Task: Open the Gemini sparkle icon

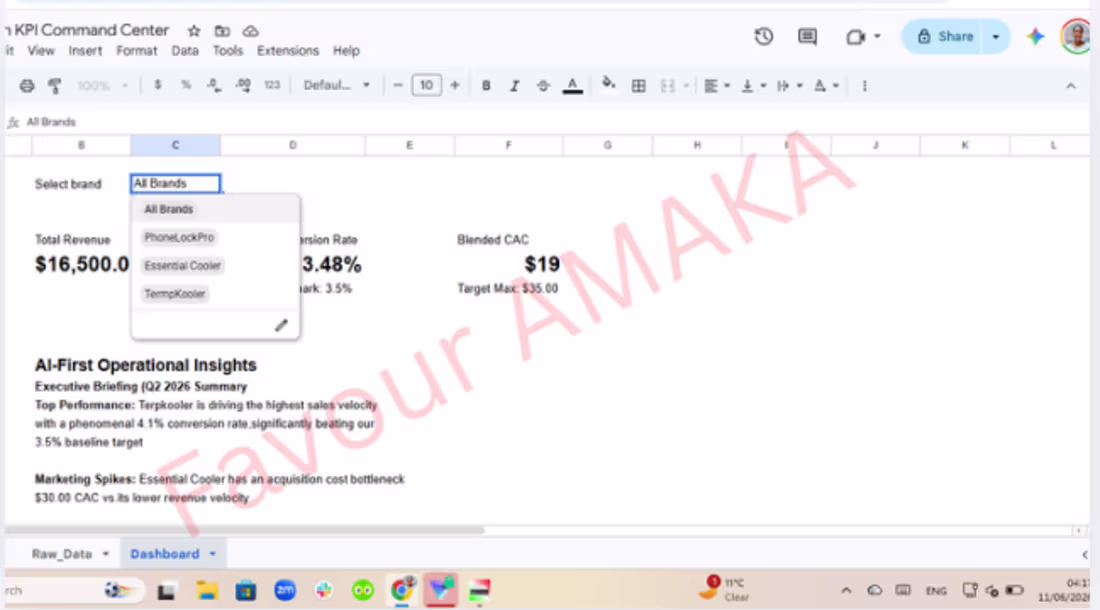Action: pyautogui.click(x=1035, y=36)
